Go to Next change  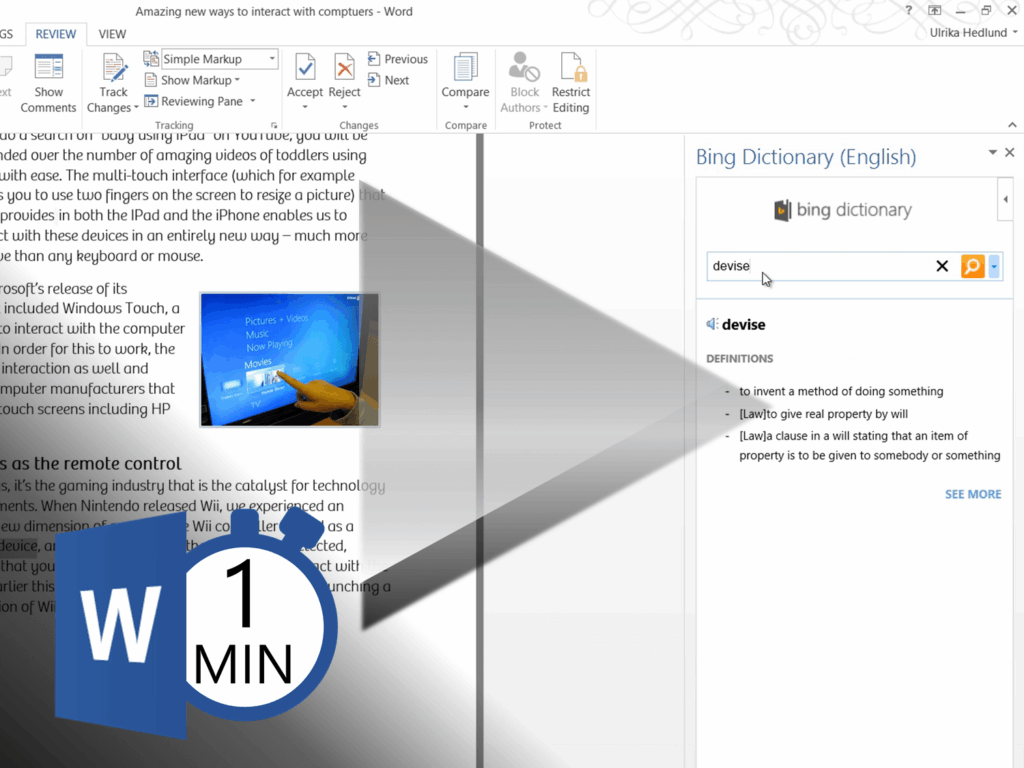(x=389, y=80)
